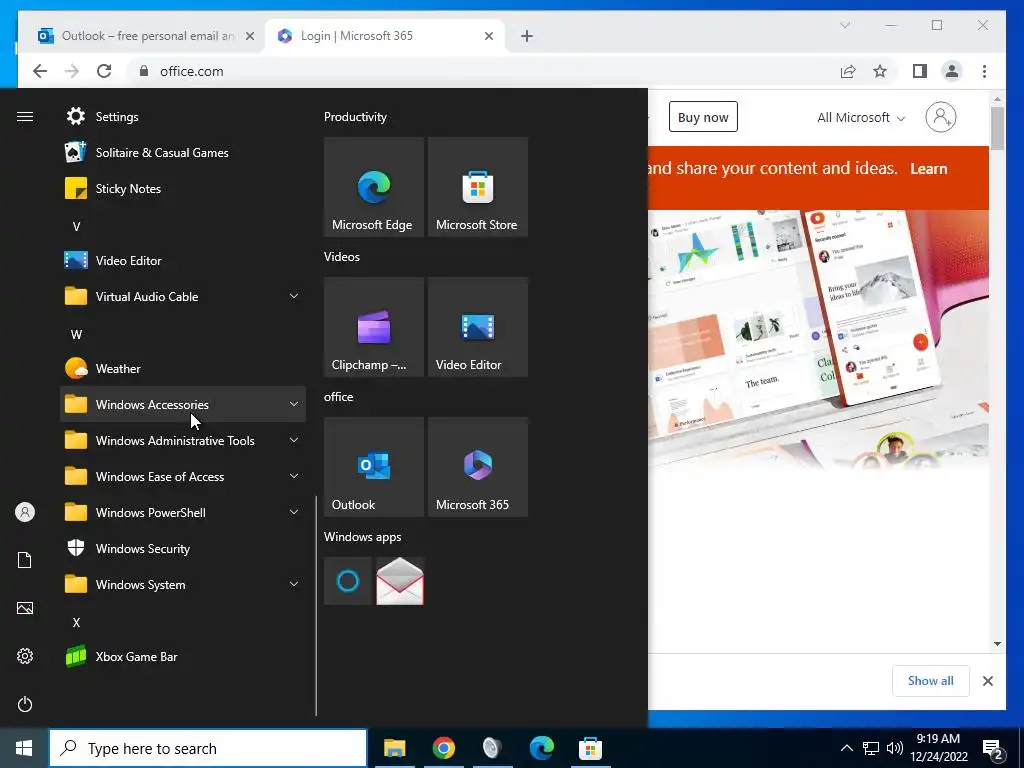Image resolution: width=1024 pixels, height=768 pixels.
Task: Open the clock and calendar flyout
Action: coord(938,748)
